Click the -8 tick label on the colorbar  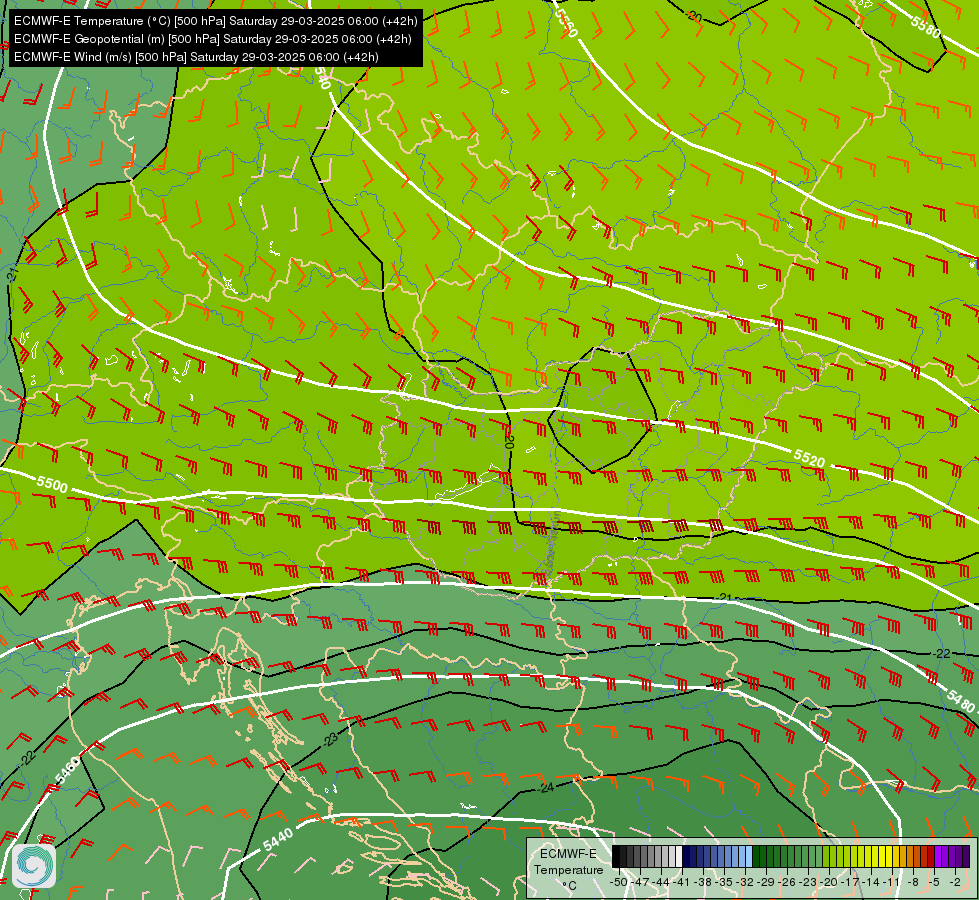click(x=913, y=882)
